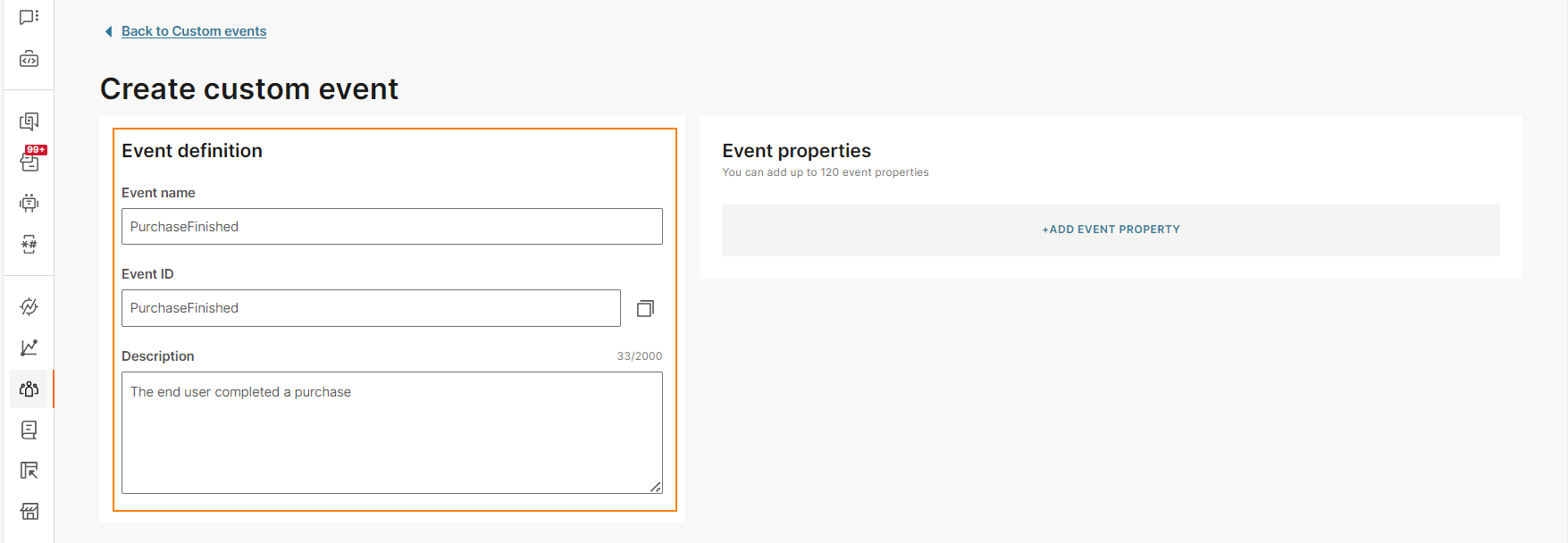Open the storefront icon in sidebar
The width and height of the screenshot is (1568, 543).
(x=29, y=512)
